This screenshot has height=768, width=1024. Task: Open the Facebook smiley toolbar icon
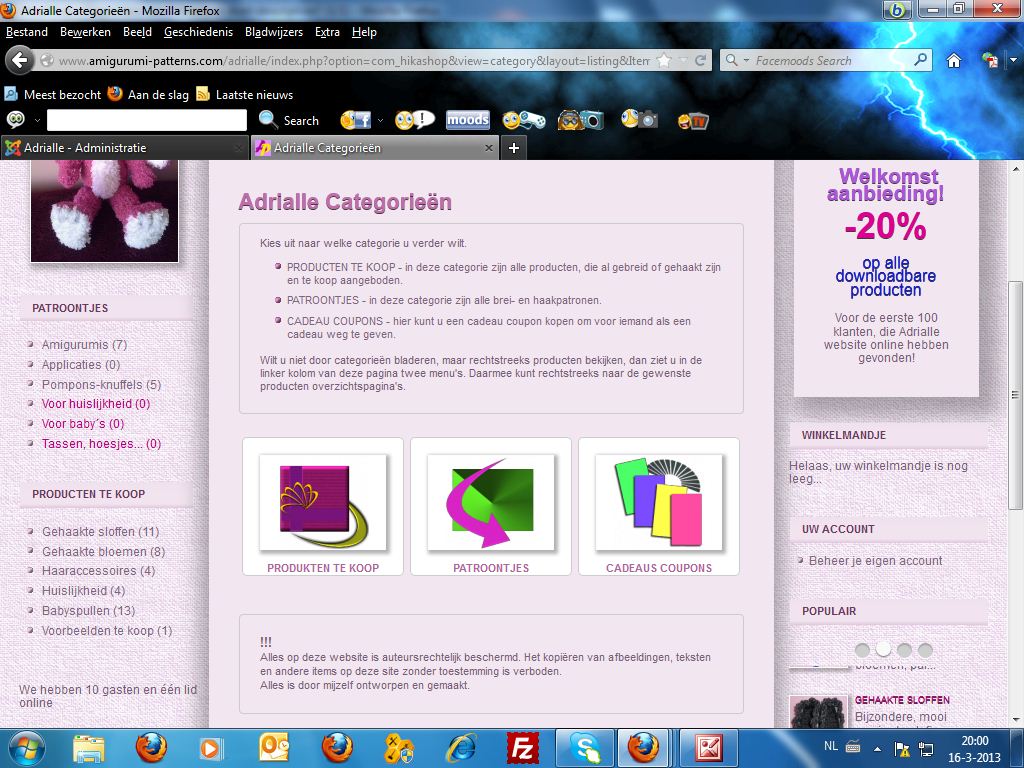[x=355, y=120]
